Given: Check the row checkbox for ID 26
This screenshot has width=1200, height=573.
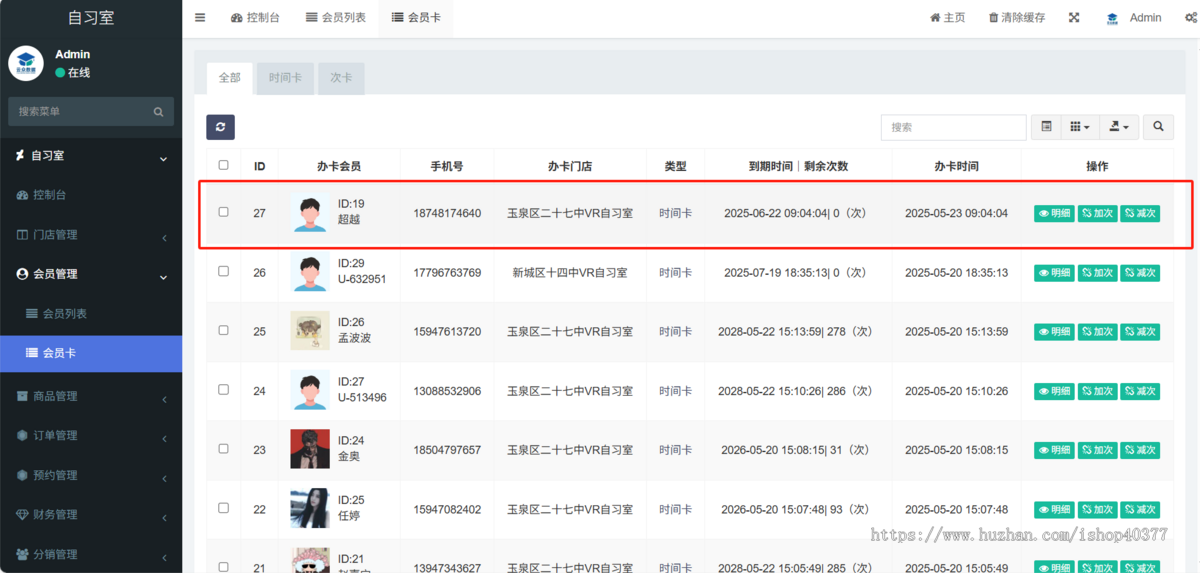Looking at the screenshot, I should coord(223,271).
